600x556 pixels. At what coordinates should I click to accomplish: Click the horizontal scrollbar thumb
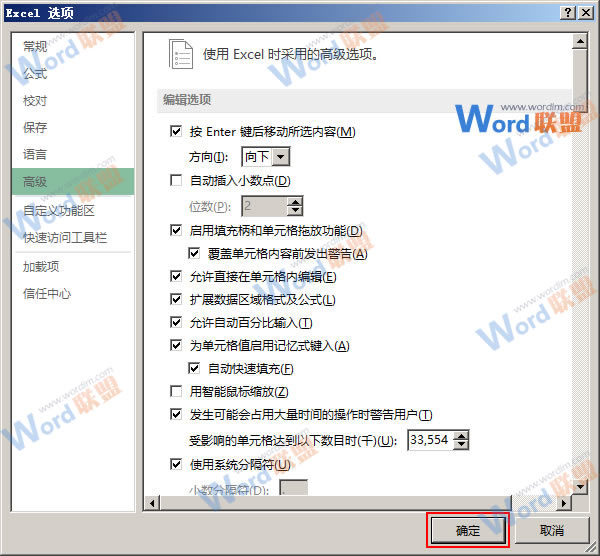tap(336, 503)
